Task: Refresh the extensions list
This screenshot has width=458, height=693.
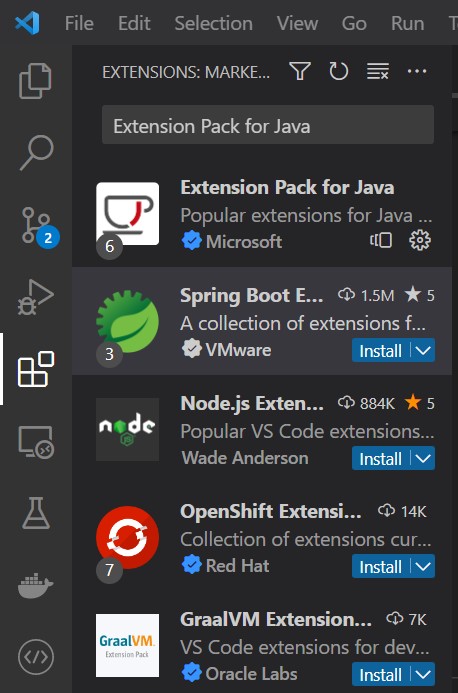Action: [339, 71]
